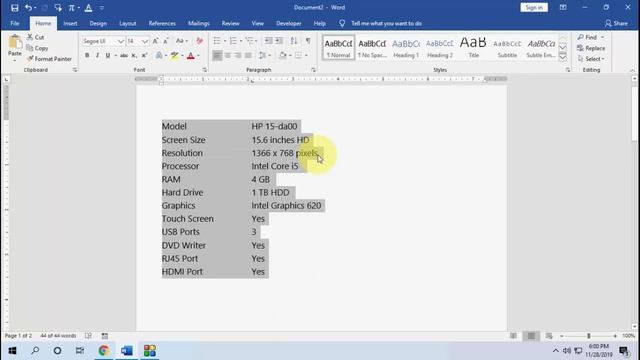Center the selected text
The width and height of the screenshot is (640, 360).
[x=228, y=56]
